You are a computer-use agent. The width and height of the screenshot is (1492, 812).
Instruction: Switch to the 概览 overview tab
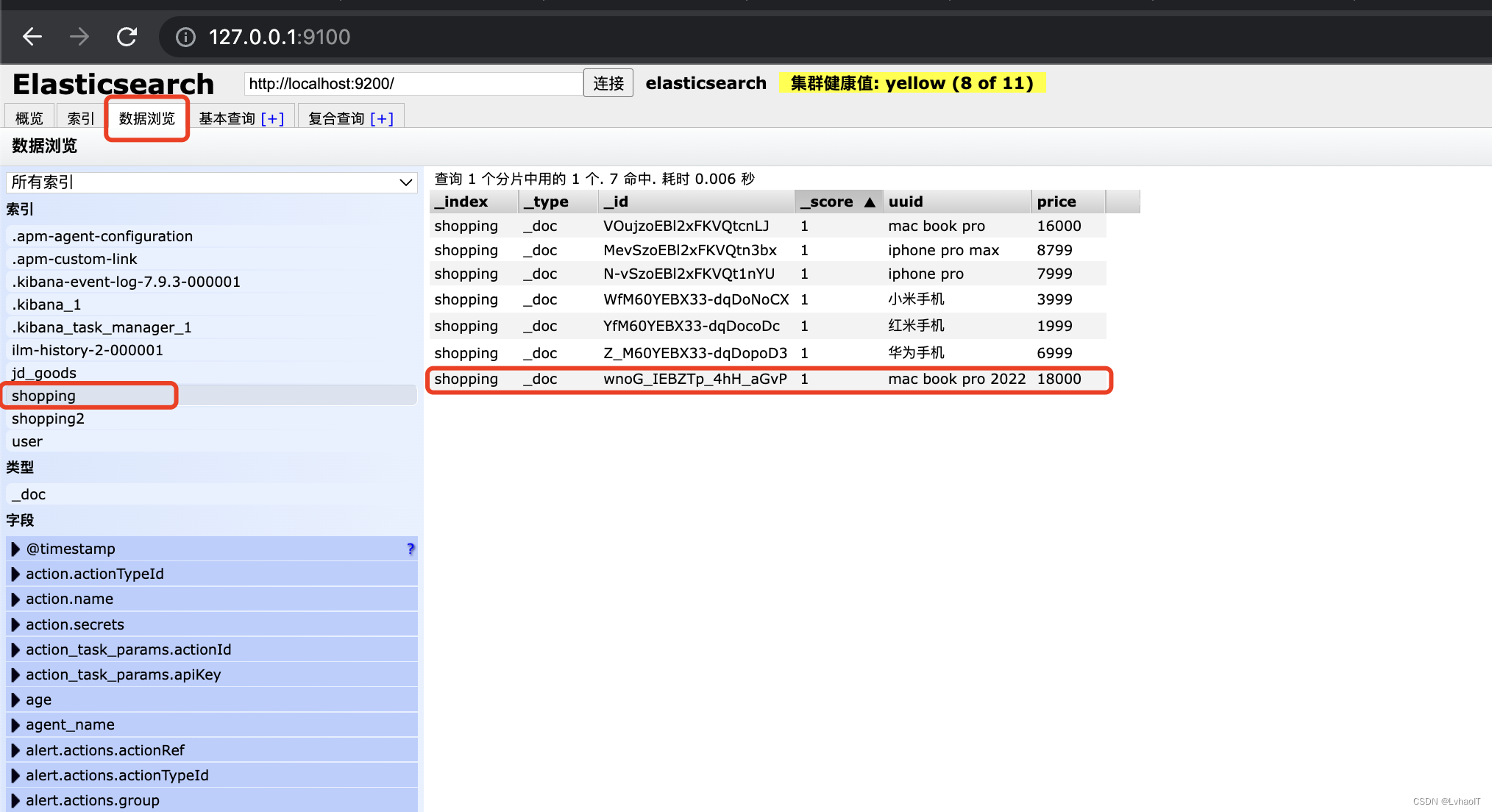(x=29, y=118)
